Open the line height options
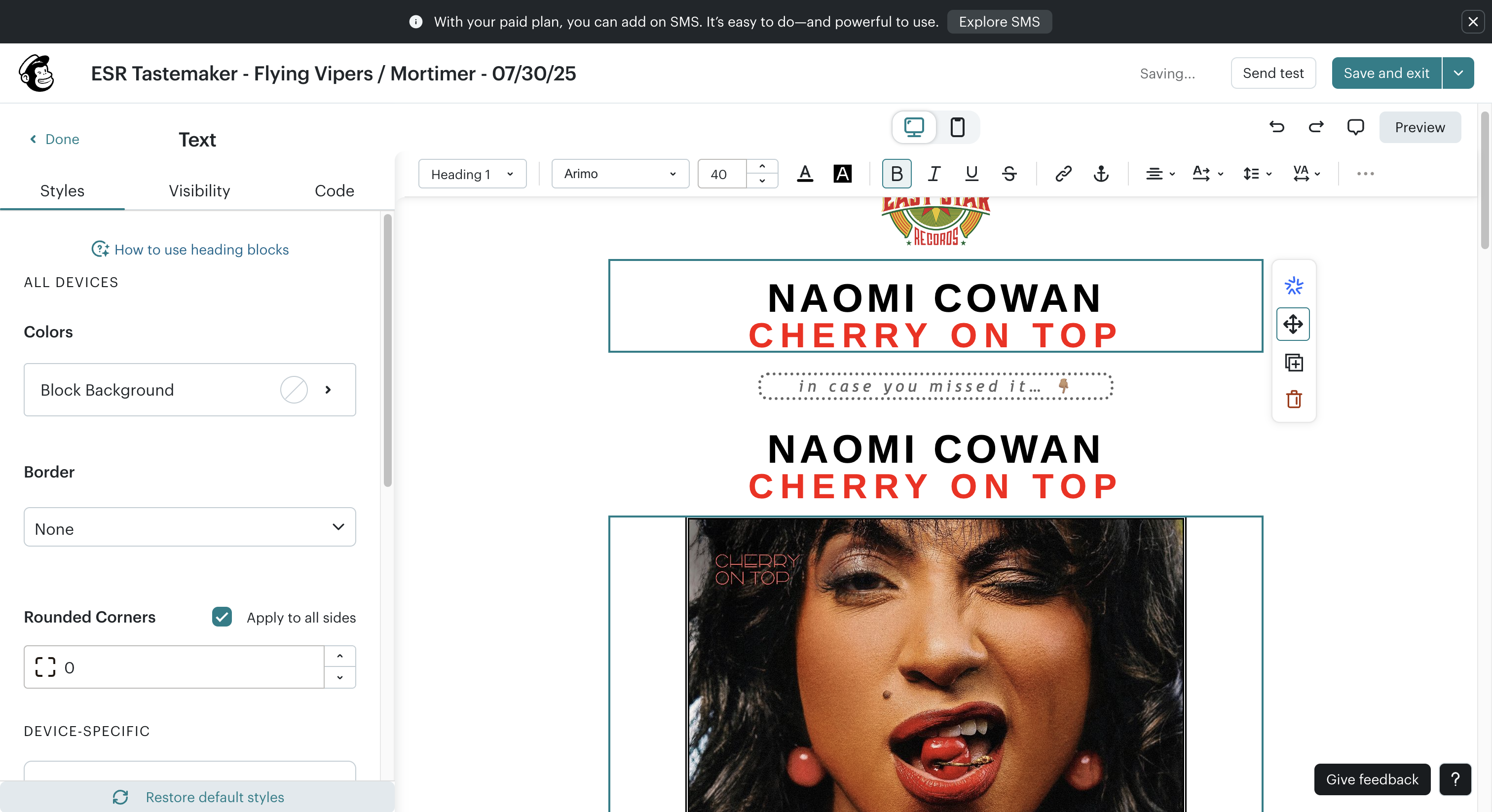 [1257, 174]
